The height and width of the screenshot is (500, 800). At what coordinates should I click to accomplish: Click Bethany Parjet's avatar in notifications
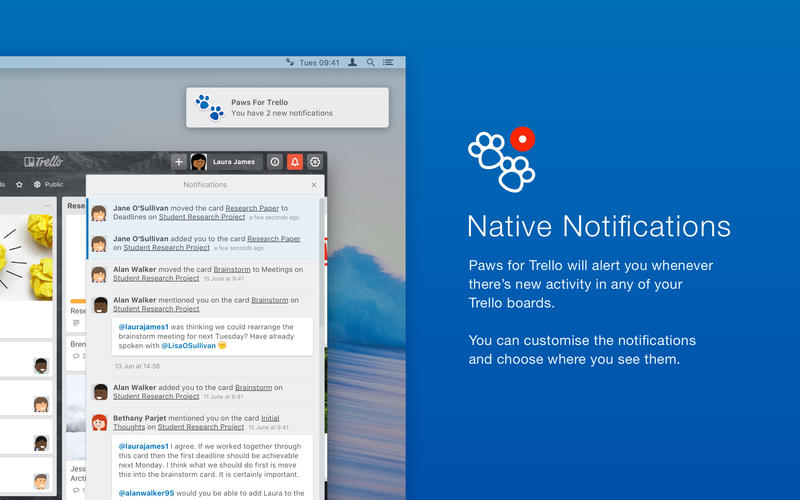99,422
